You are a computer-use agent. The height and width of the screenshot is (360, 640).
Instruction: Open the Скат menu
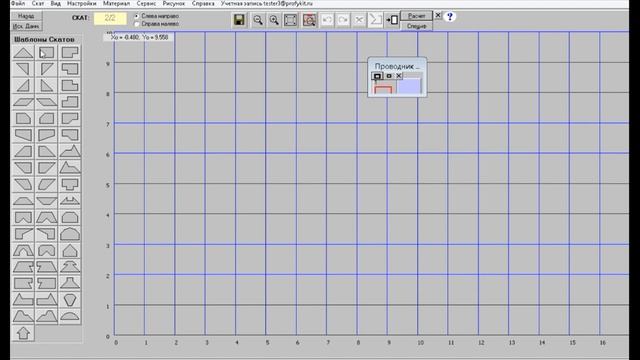click(38, 3)
